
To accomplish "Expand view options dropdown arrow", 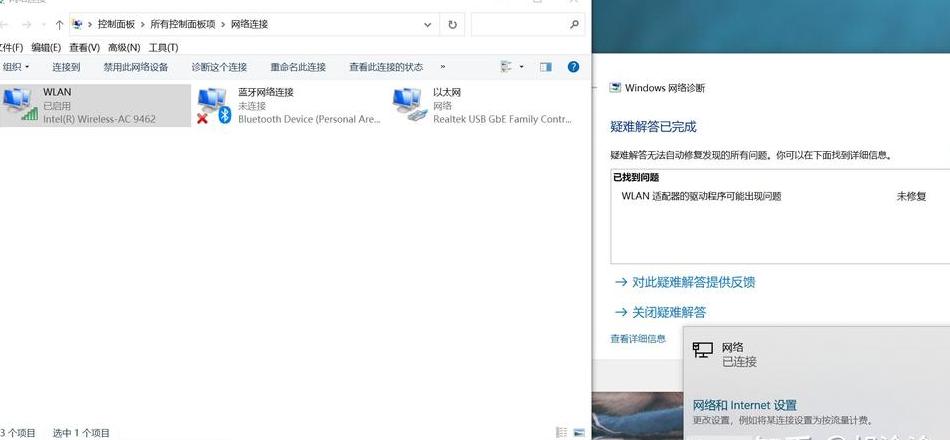I will tap(522, 67).
